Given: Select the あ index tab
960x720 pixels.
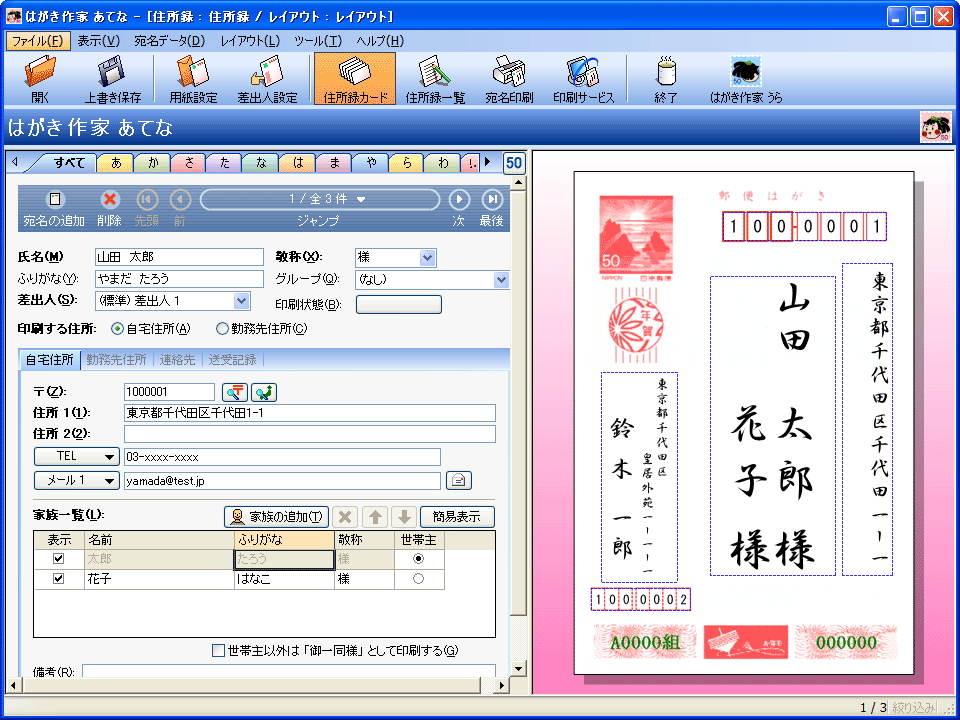Looking at the screenshot, I should click(116, 163).
